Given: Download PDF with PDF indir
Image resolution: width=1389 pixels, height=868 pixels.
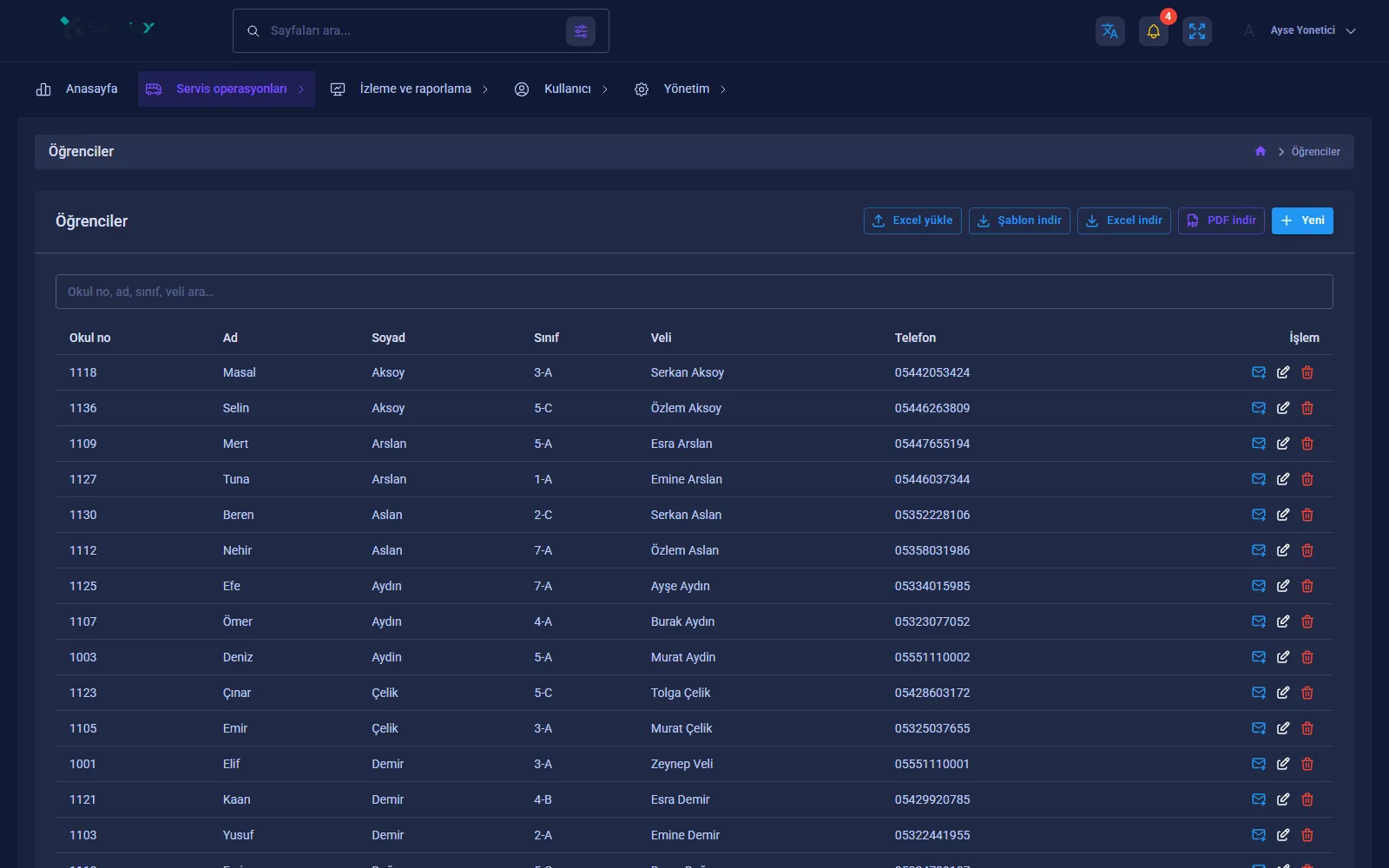Looking at the screenshot, I should (1221, 220).
